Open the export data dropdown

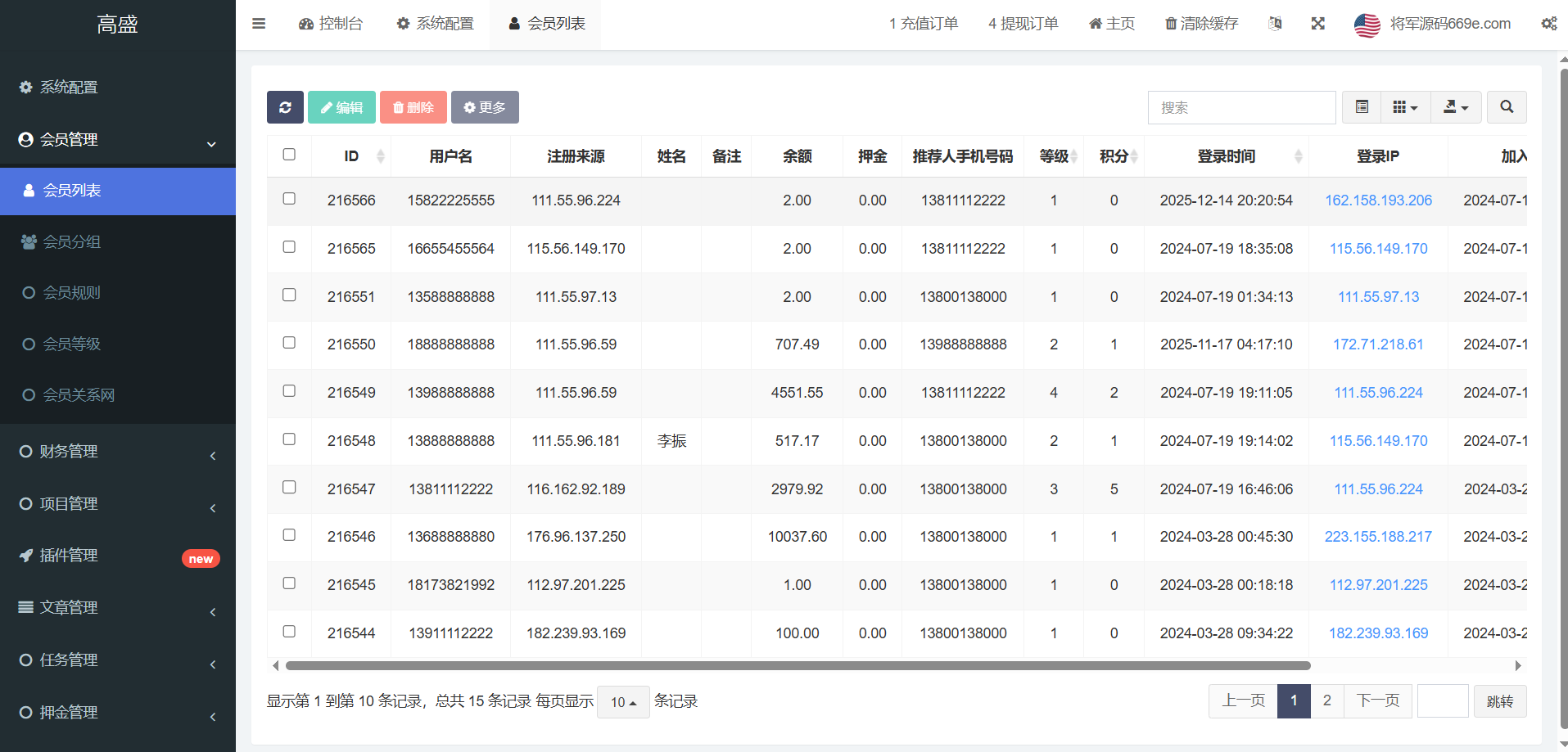1455,107
